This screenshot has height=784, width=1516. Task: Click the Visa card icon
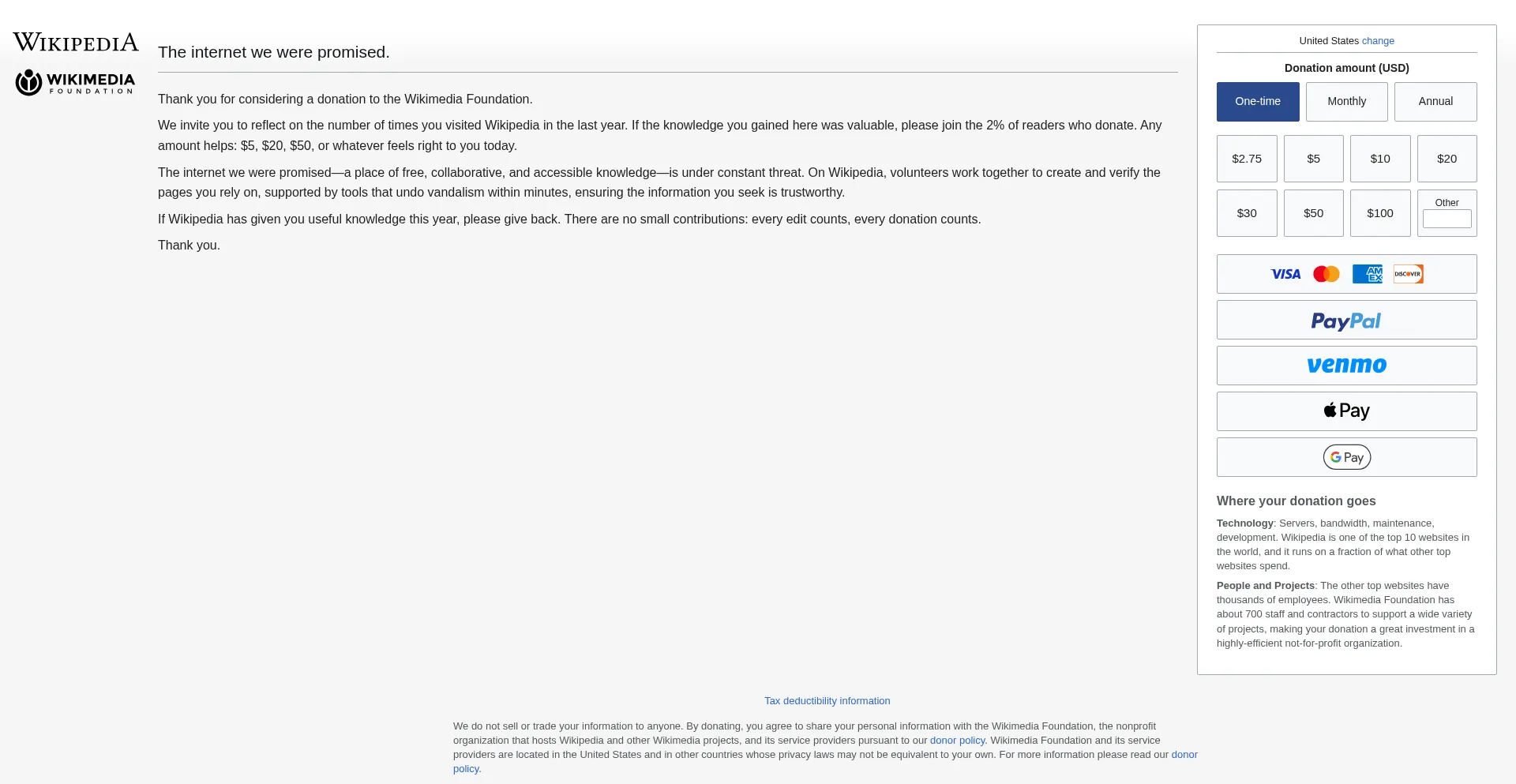click(1285, 274)
